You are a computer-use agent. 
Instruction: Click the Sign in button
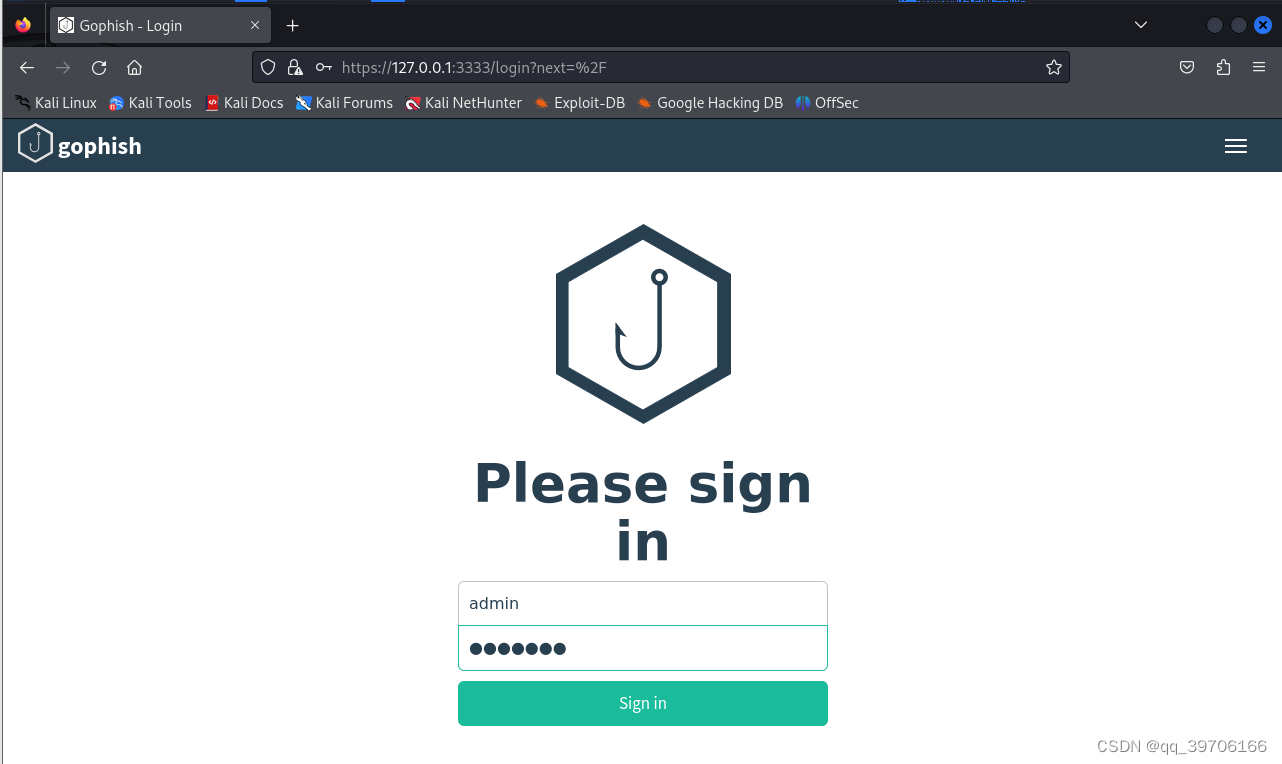[643, 703]
